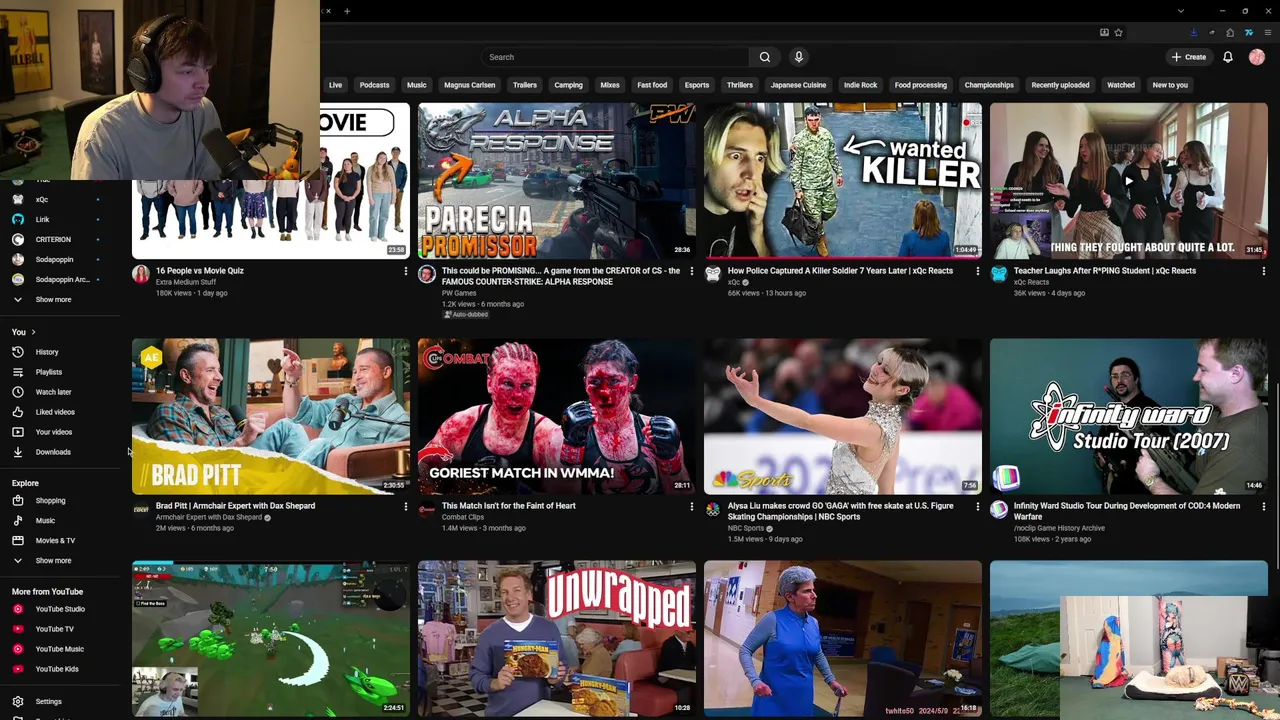Open the NBC Sports channel link
The height and width of the screenshot is (720, 1280).
tap(746, 528)
